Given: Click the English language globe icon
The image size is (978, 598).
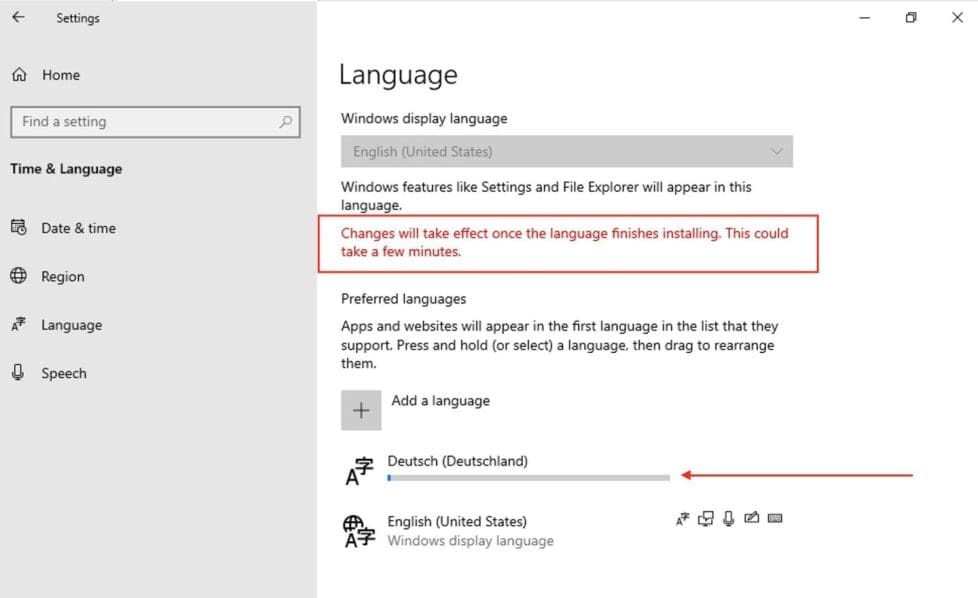Looking at the screenshot, I should pos(359,530).
